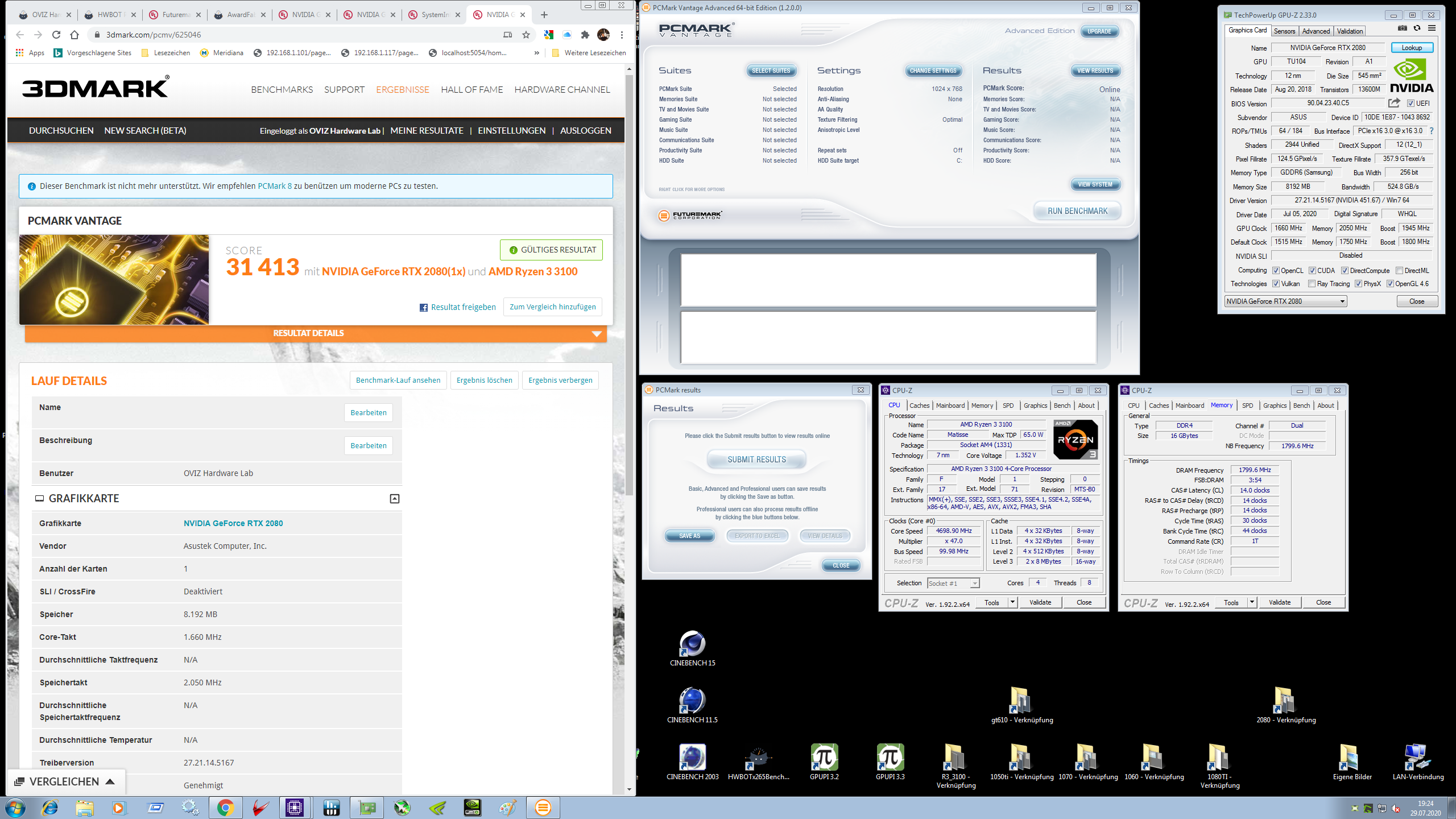This screenshot has width=1456, height=819.
Task: Go to Chrome home page icon
Action: pos(75,35)
